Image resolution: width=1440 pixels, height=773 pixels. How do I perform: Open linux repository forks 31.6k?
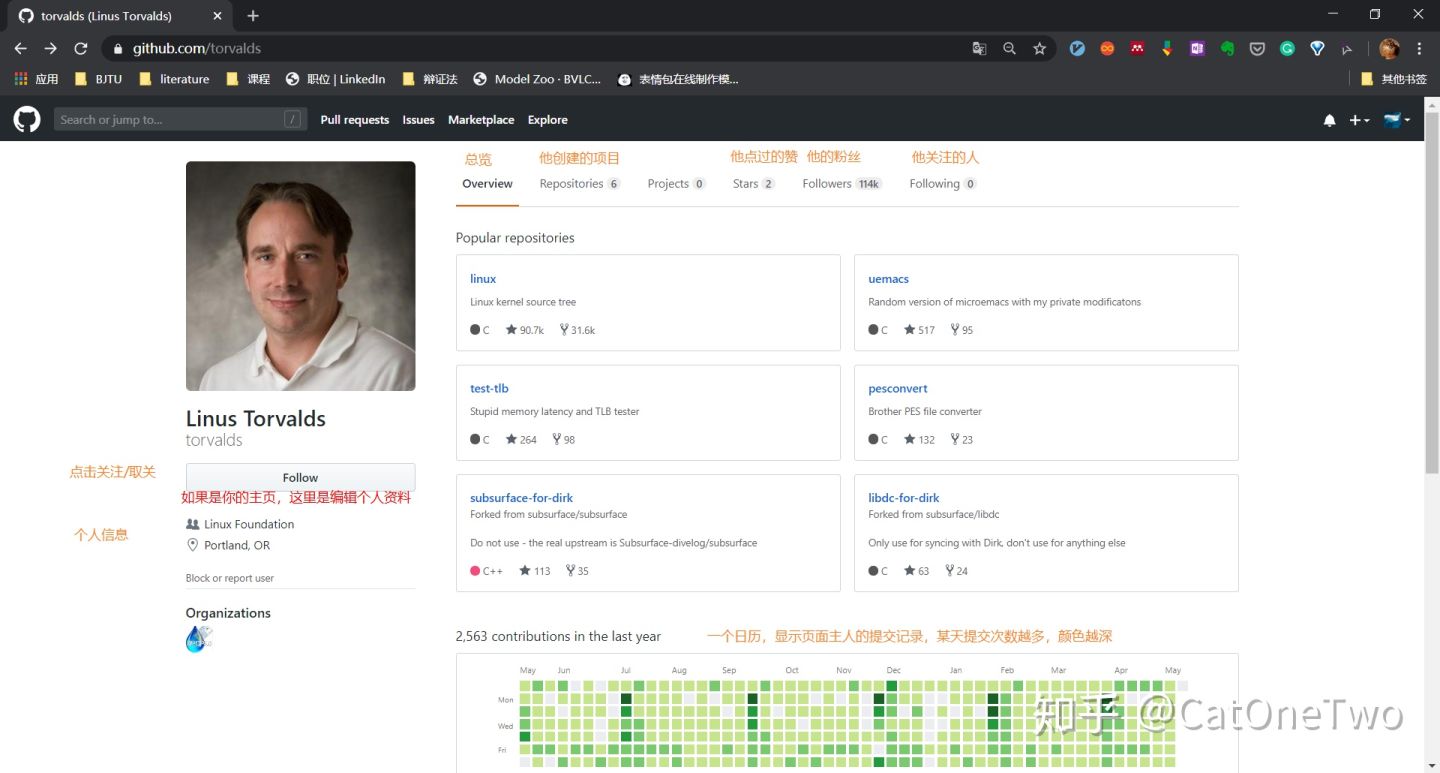point(578,330)
